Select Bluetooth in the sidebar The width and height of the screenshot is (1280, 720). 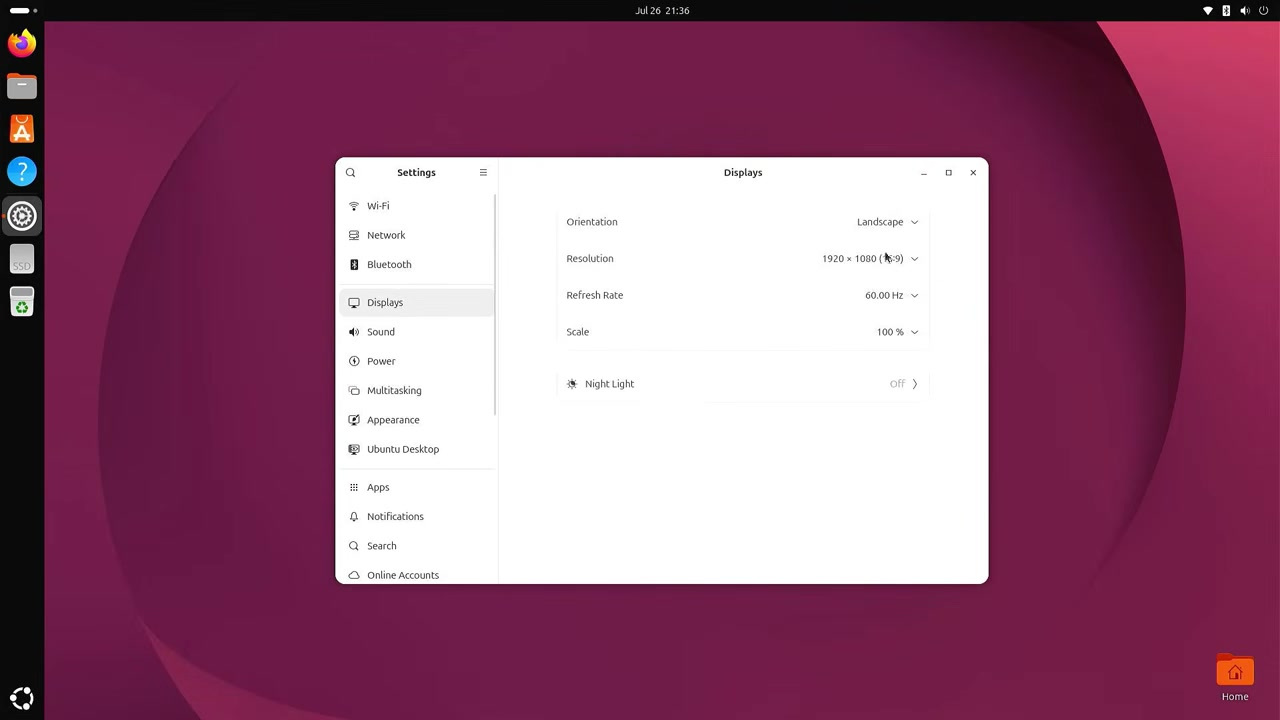(x=417, y=265)
